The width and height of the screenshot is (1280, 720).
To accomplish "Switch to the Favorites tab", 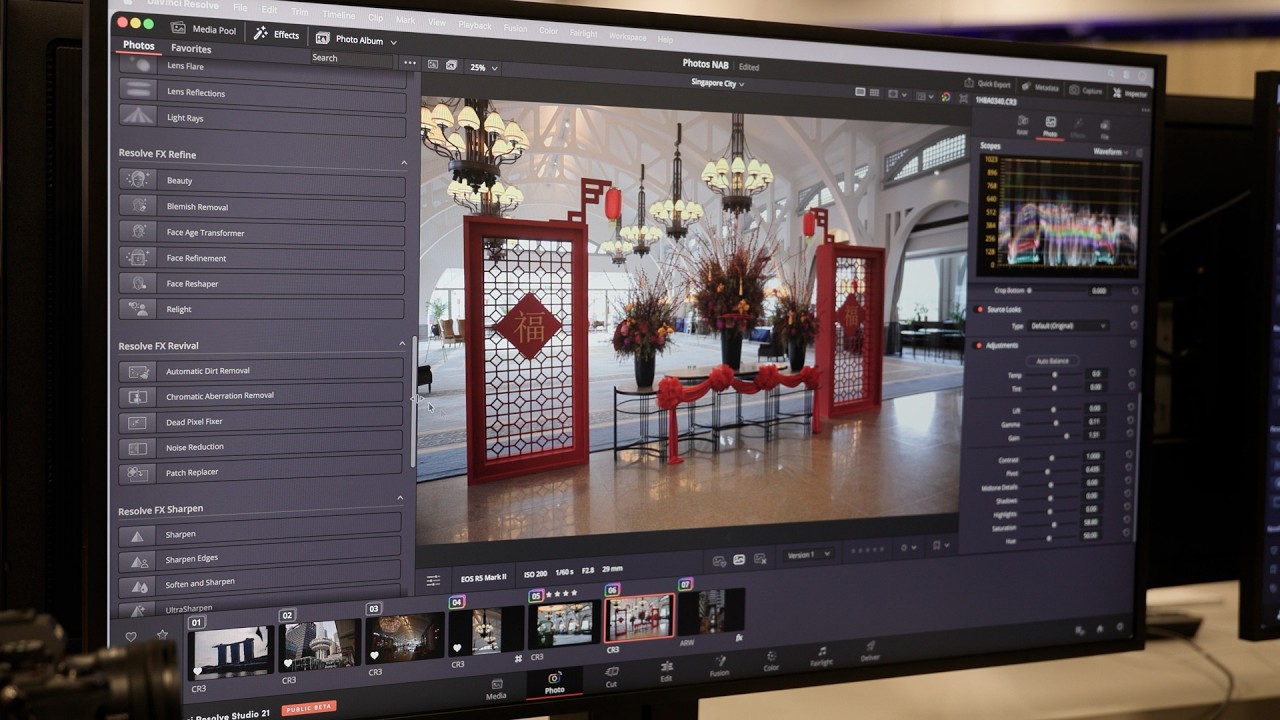I will [190, 48].
